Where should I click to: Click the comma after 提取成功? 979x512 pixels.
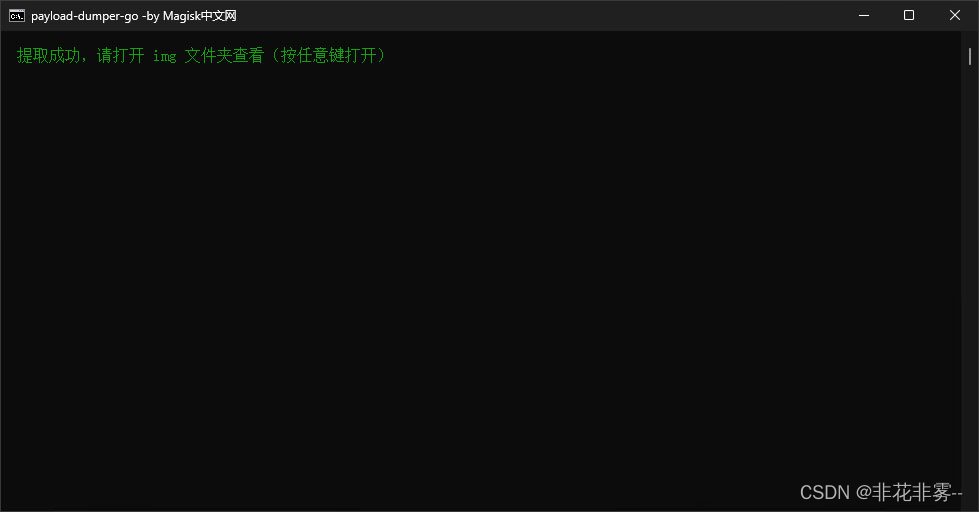(84, 59)
